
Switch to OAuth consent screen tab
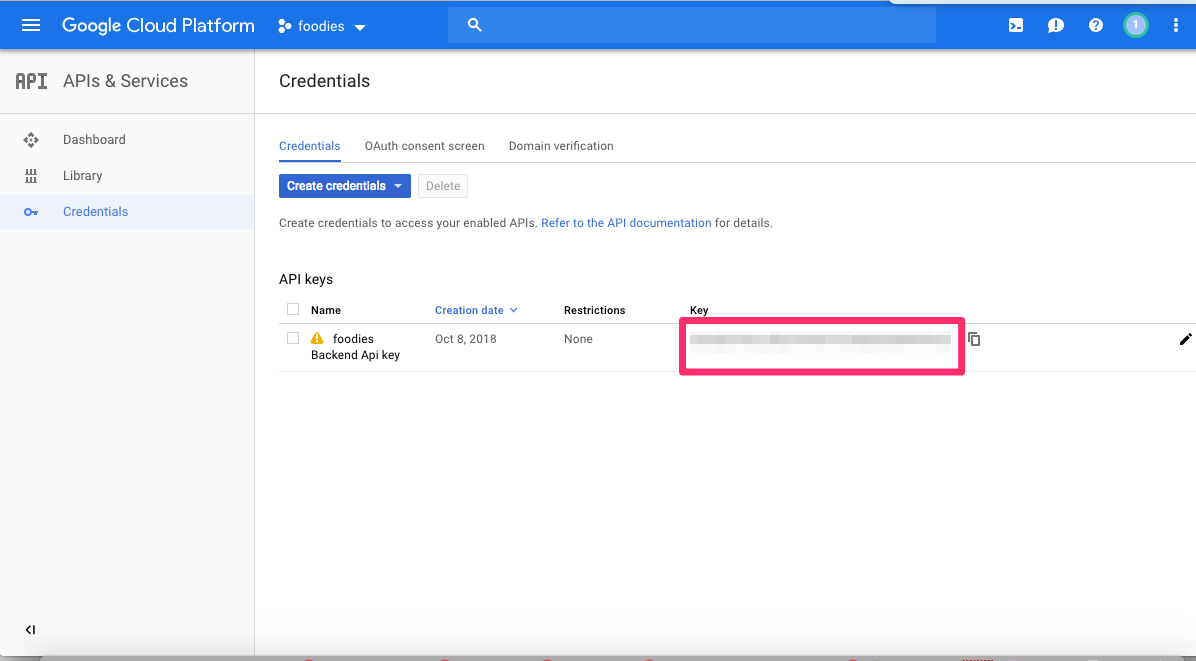click(424, 146)
